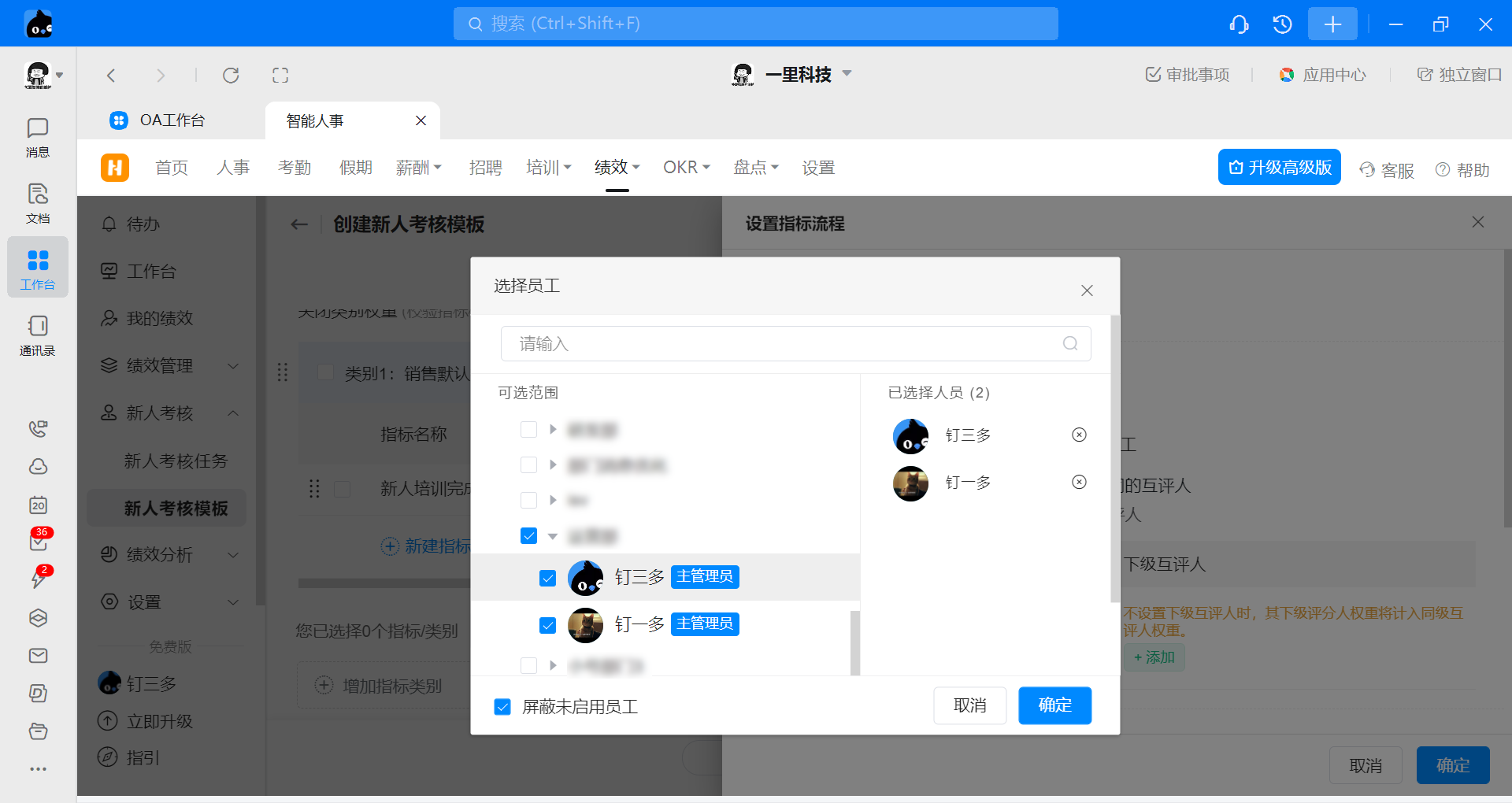Open the 通讯录 contacts icon
This screenshot has width=1512, height=803.
pos(37,335)
